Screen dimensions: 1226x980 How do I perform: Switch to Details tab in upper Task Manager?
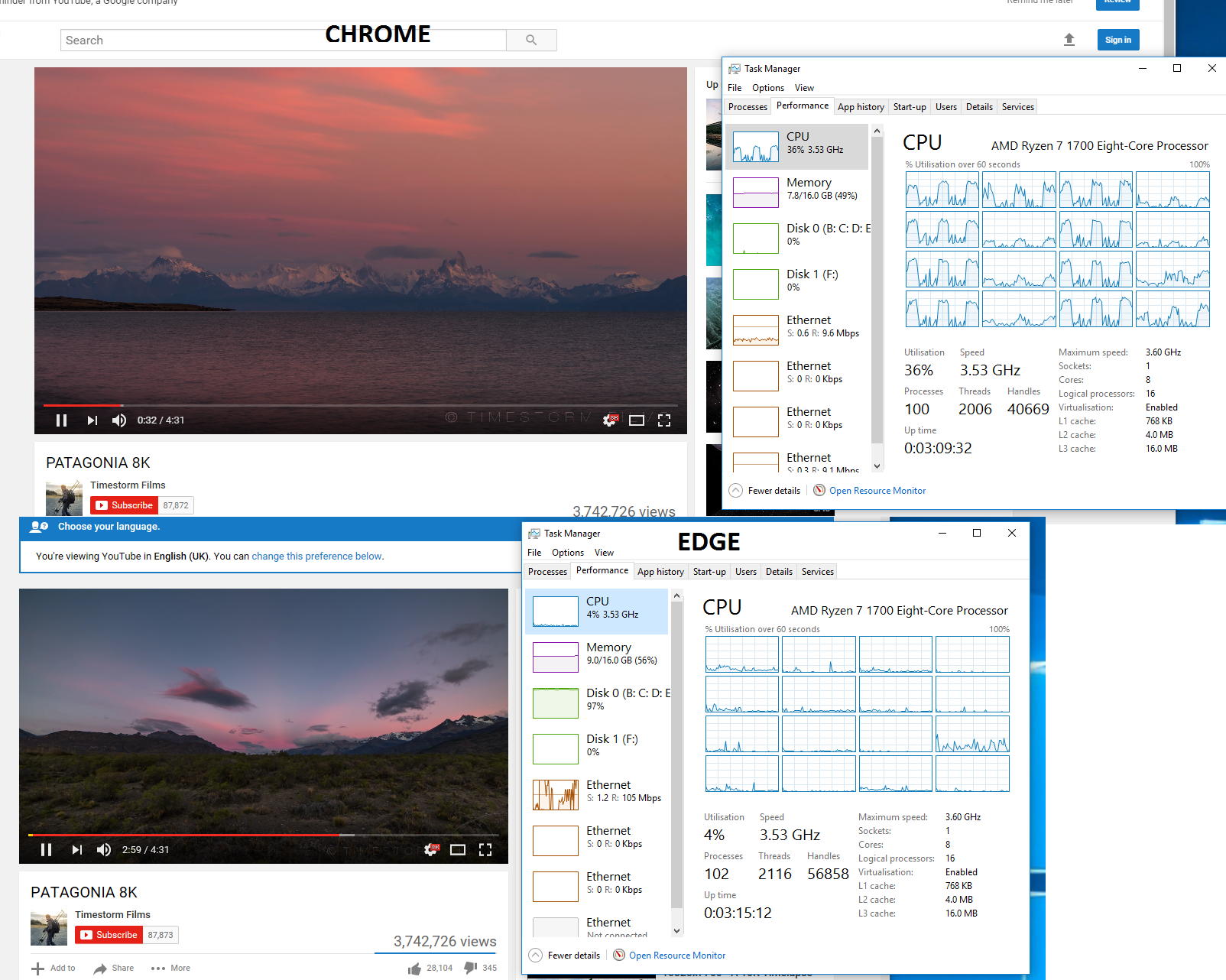pyautogui.click(x=979, y=107)
